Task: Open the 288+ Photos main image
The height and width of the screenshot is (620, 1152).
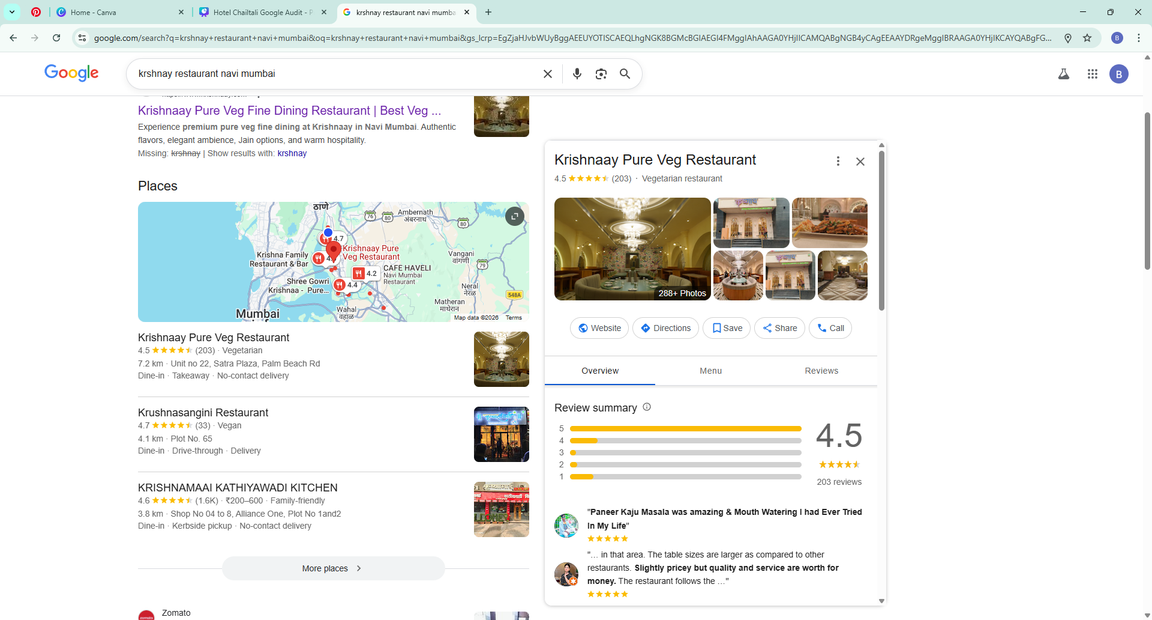Action: pos(632,249)
